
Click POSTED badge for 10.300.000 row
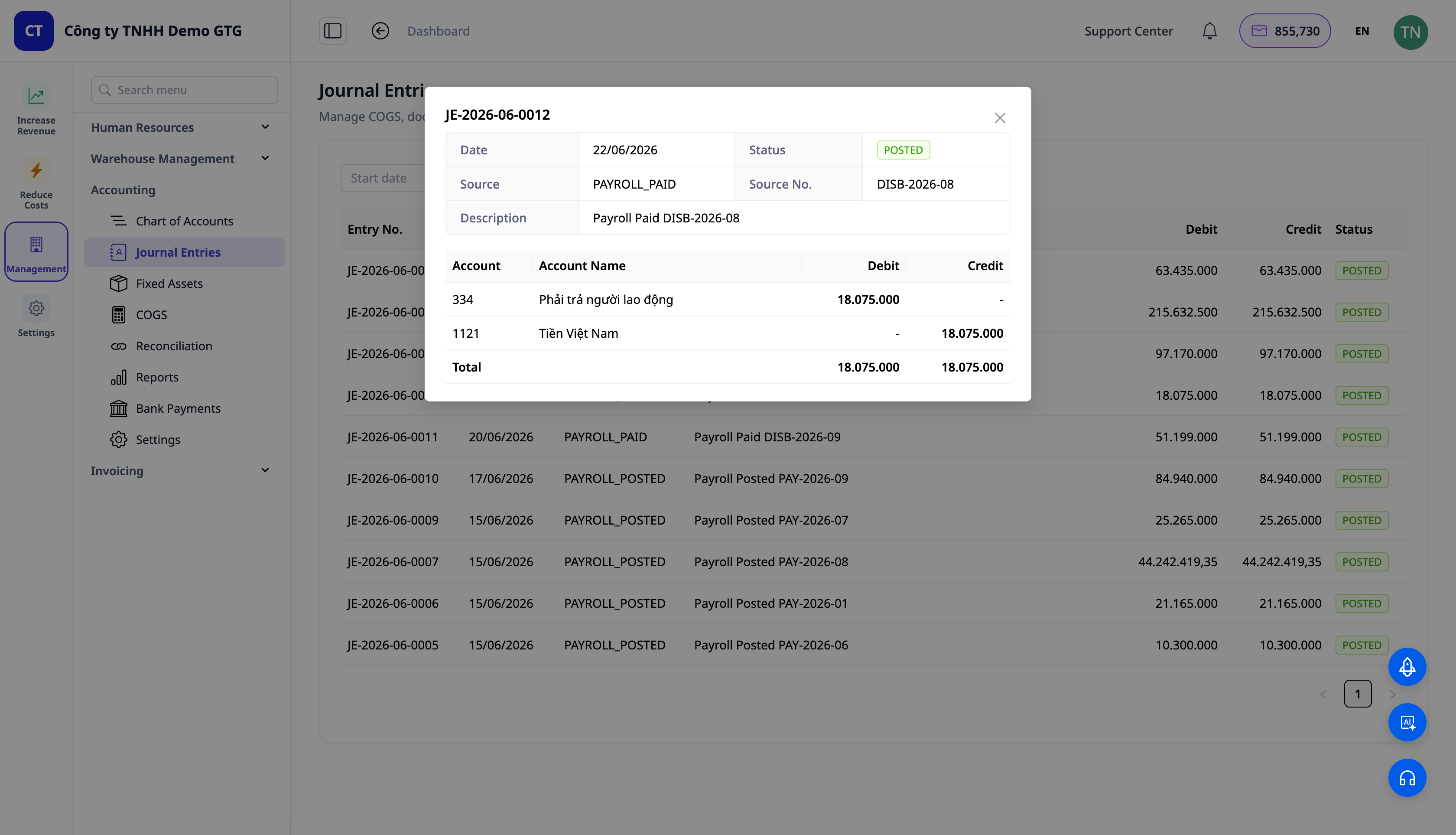[x=1362, y=645]
